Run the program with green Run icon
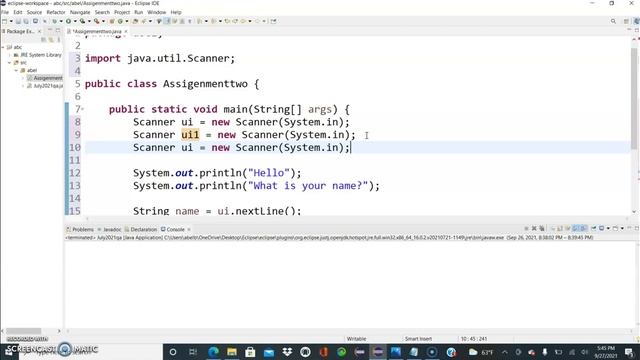 [x=68, y=21]
